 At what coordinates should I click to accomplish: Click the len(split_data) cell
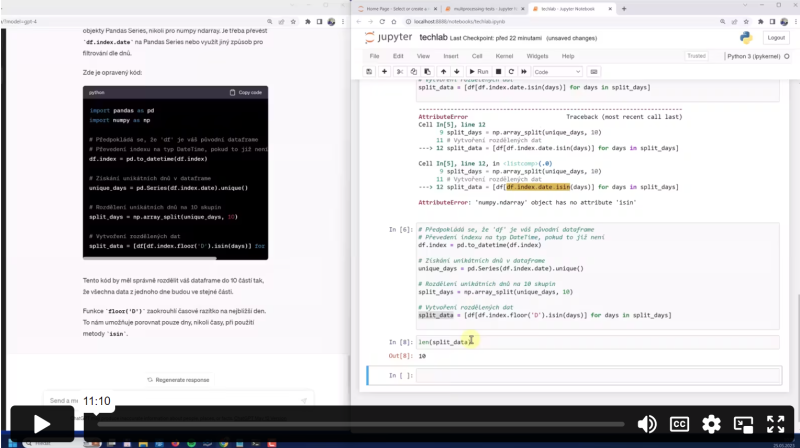[x=597, y=342]
